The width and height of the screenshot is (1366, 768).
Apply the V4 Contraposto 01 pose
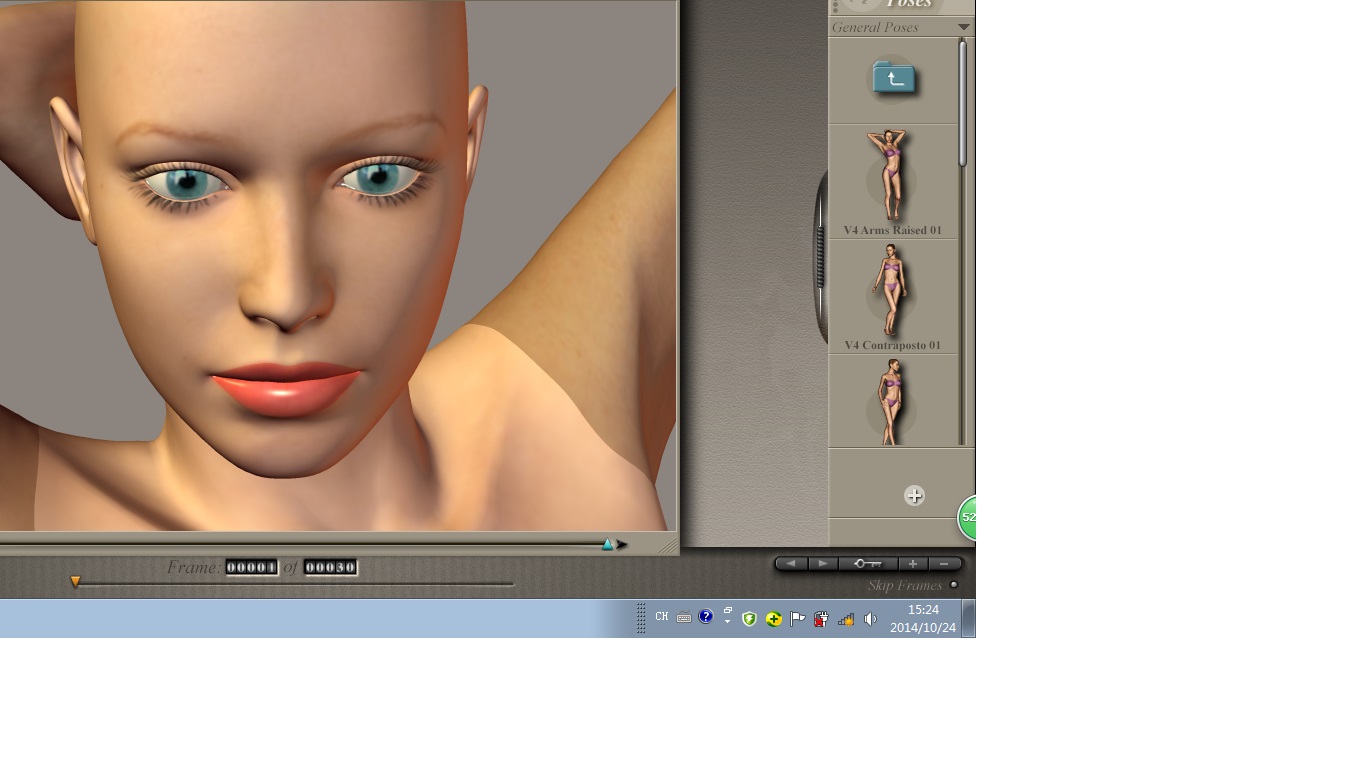tap(892, 297)
